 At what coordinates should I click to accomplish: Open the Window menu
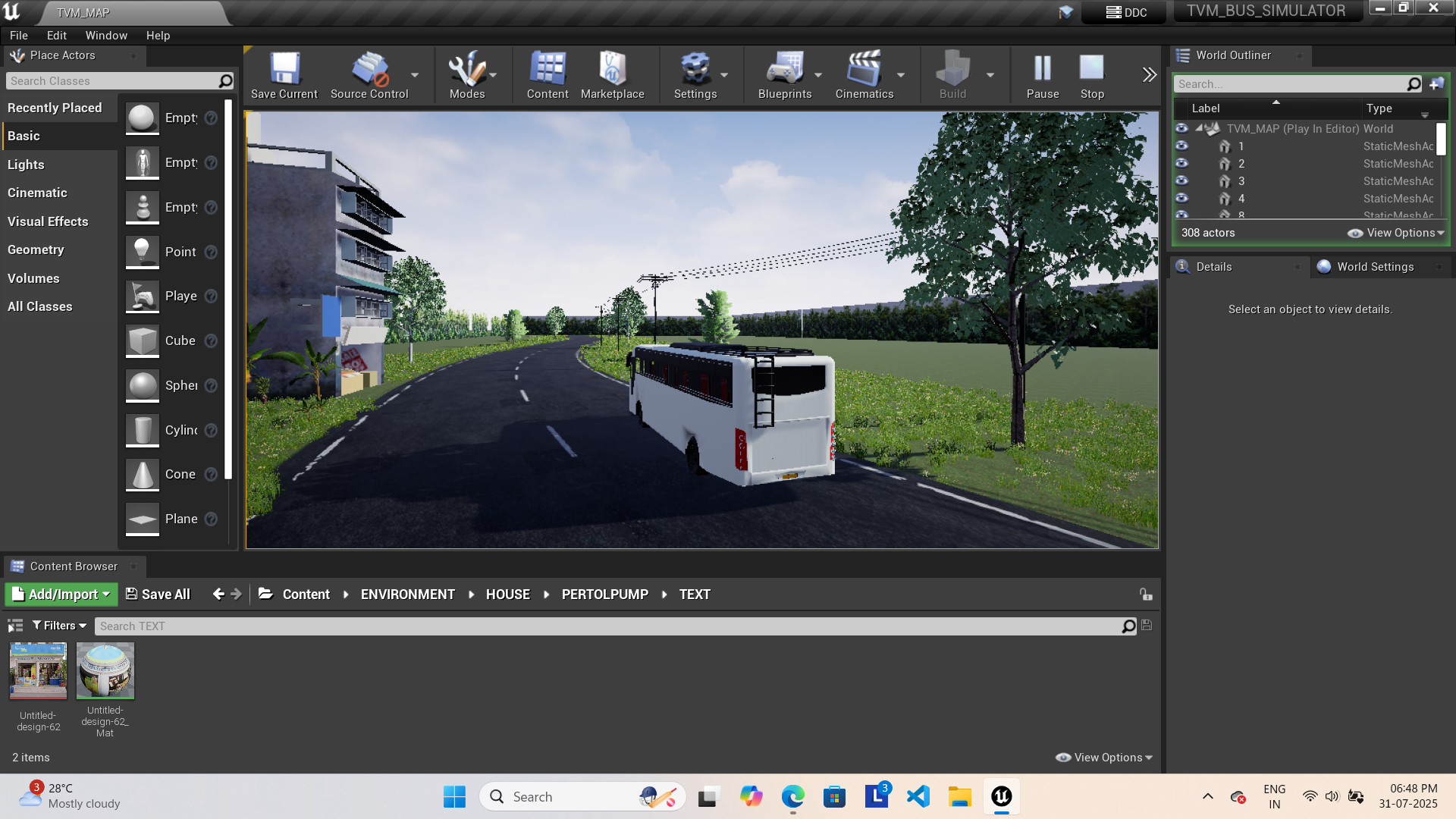(x=106, y=35)
